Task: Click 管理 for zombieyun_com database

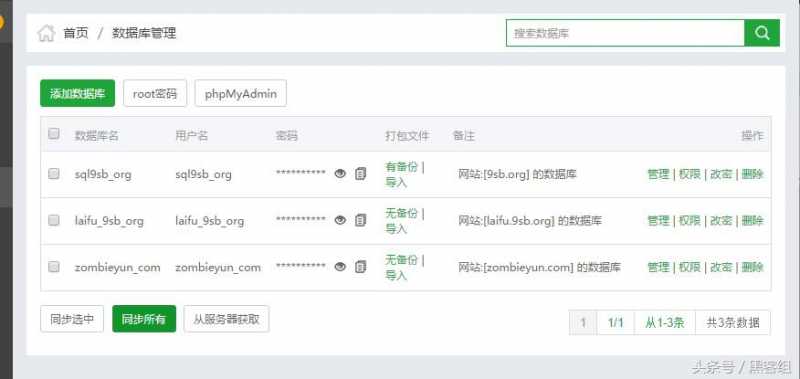Action: pyautogui.click(x=658, y=267)
